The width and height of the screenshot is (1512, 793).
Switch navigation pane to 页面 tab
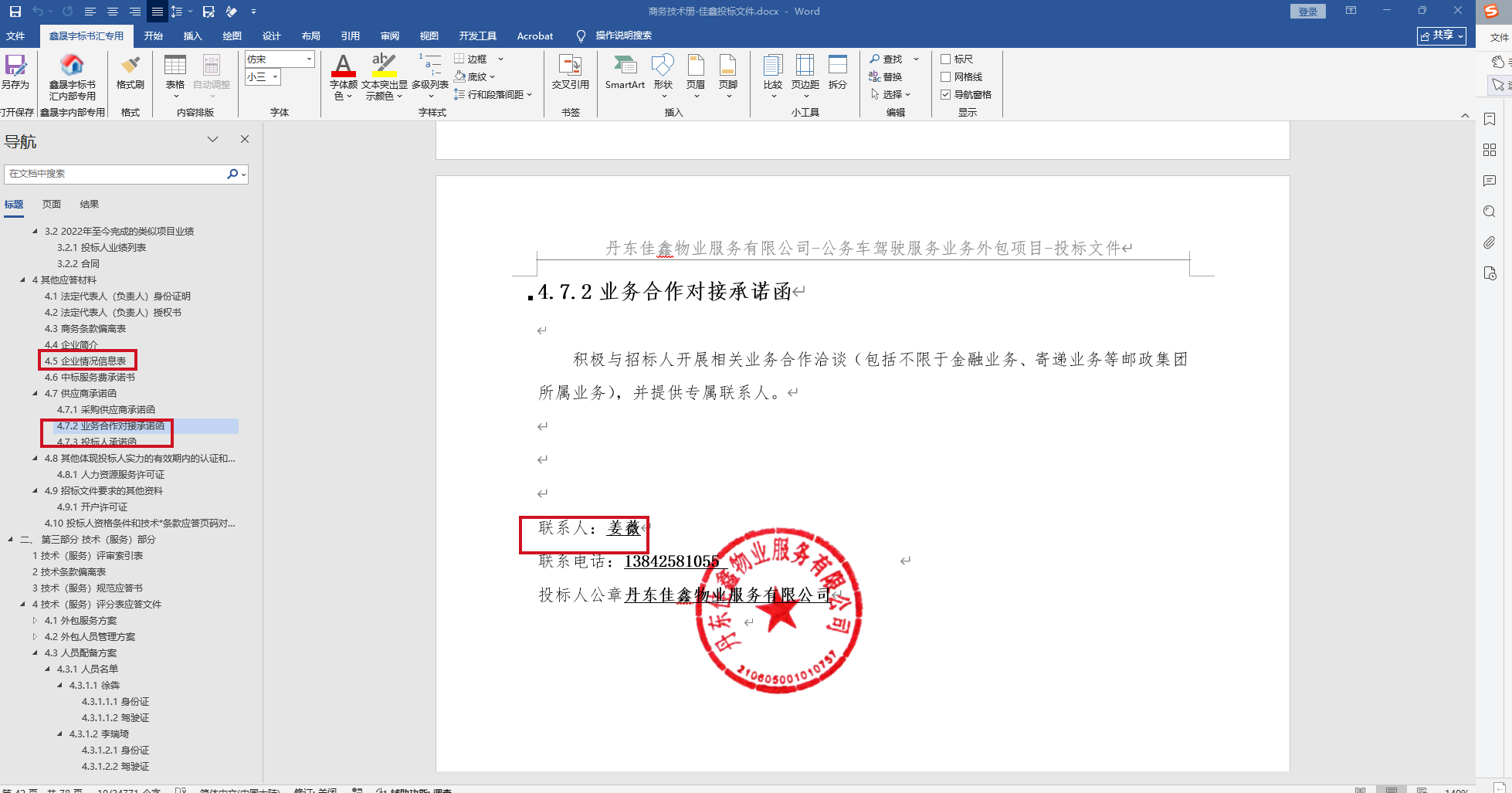52,204
